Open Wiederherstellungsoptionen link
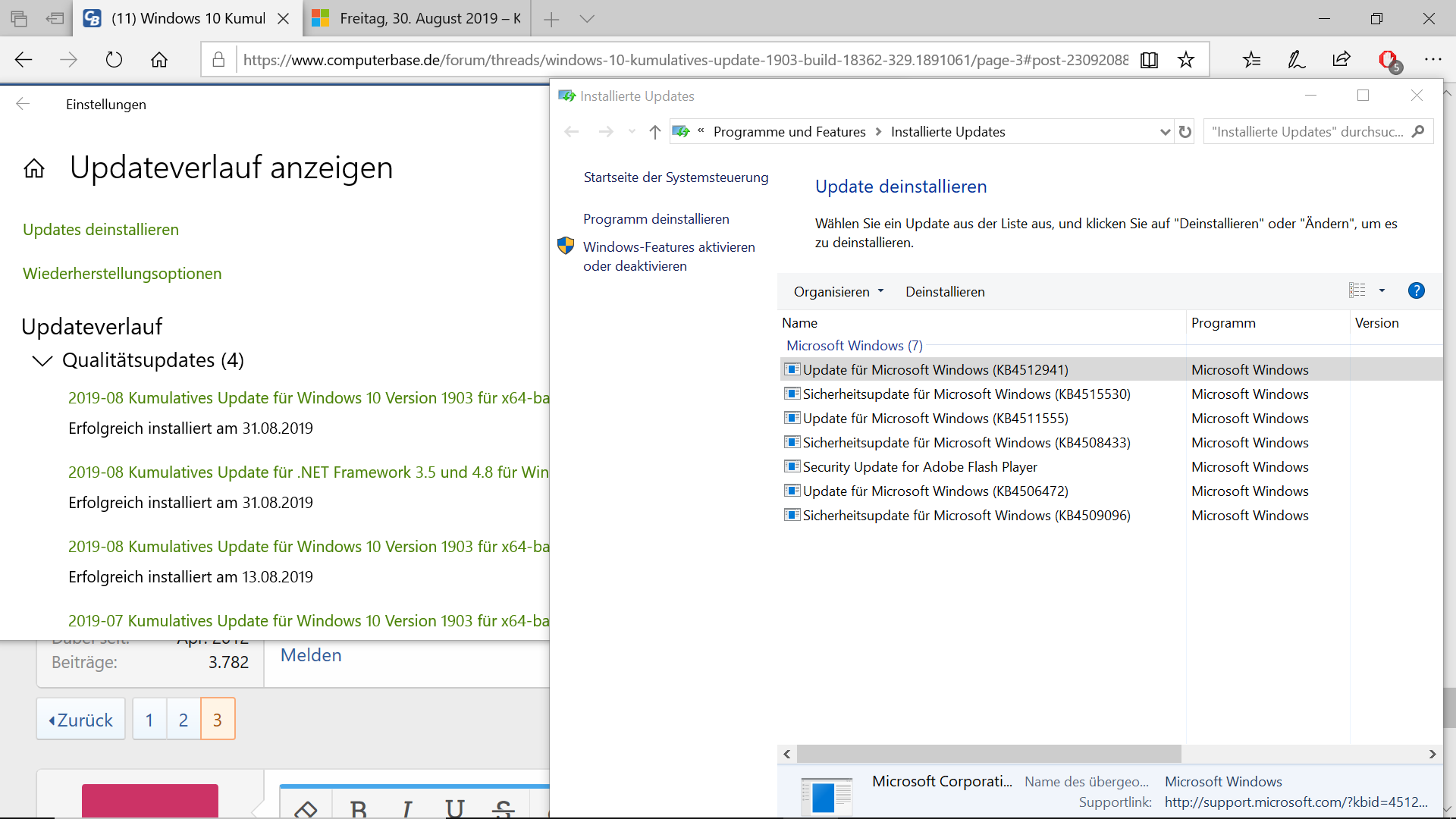The image size is (1456, 819). 122,274
